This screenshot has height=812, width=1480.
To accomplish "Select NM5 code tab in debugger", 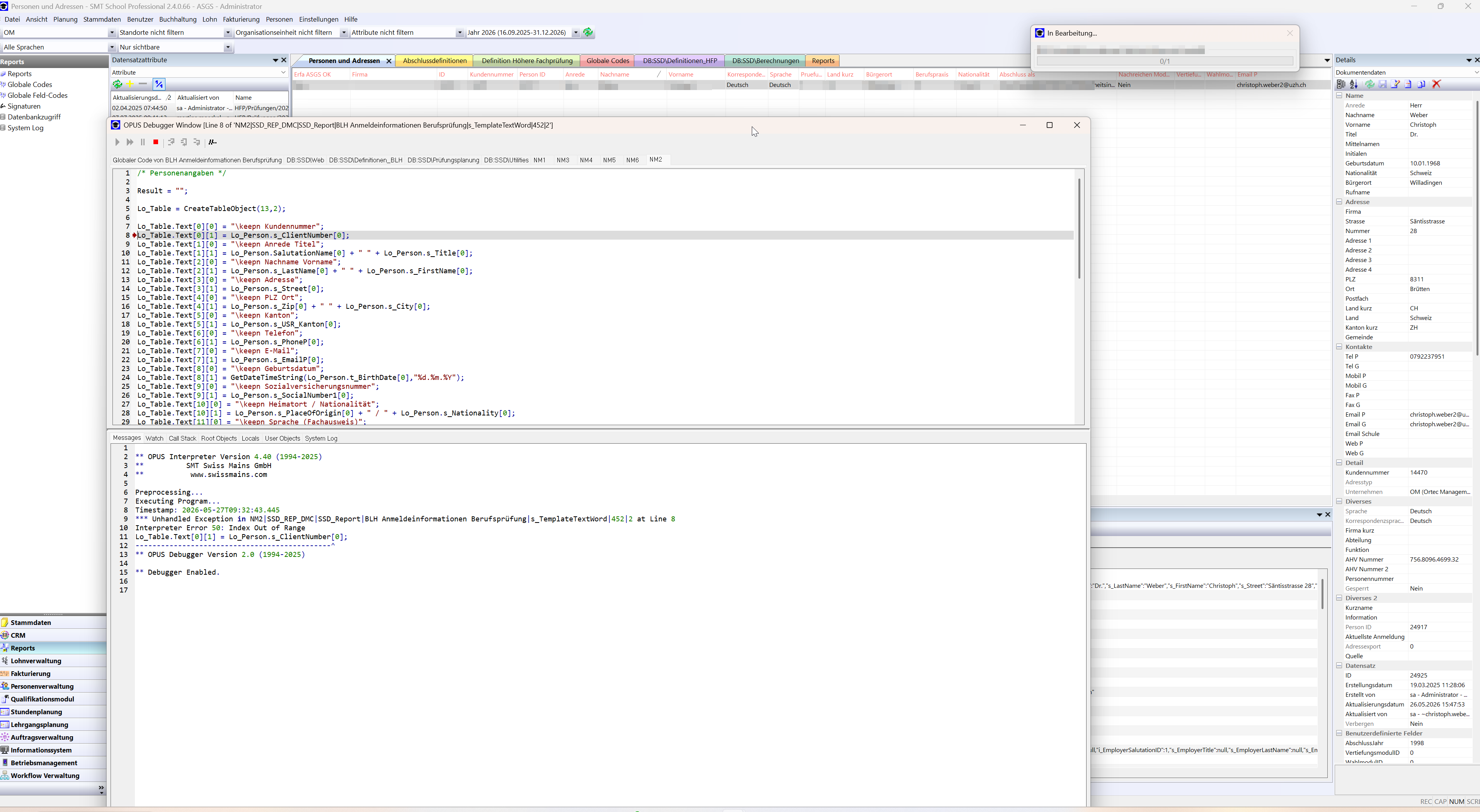I will (x=609, y=160).
